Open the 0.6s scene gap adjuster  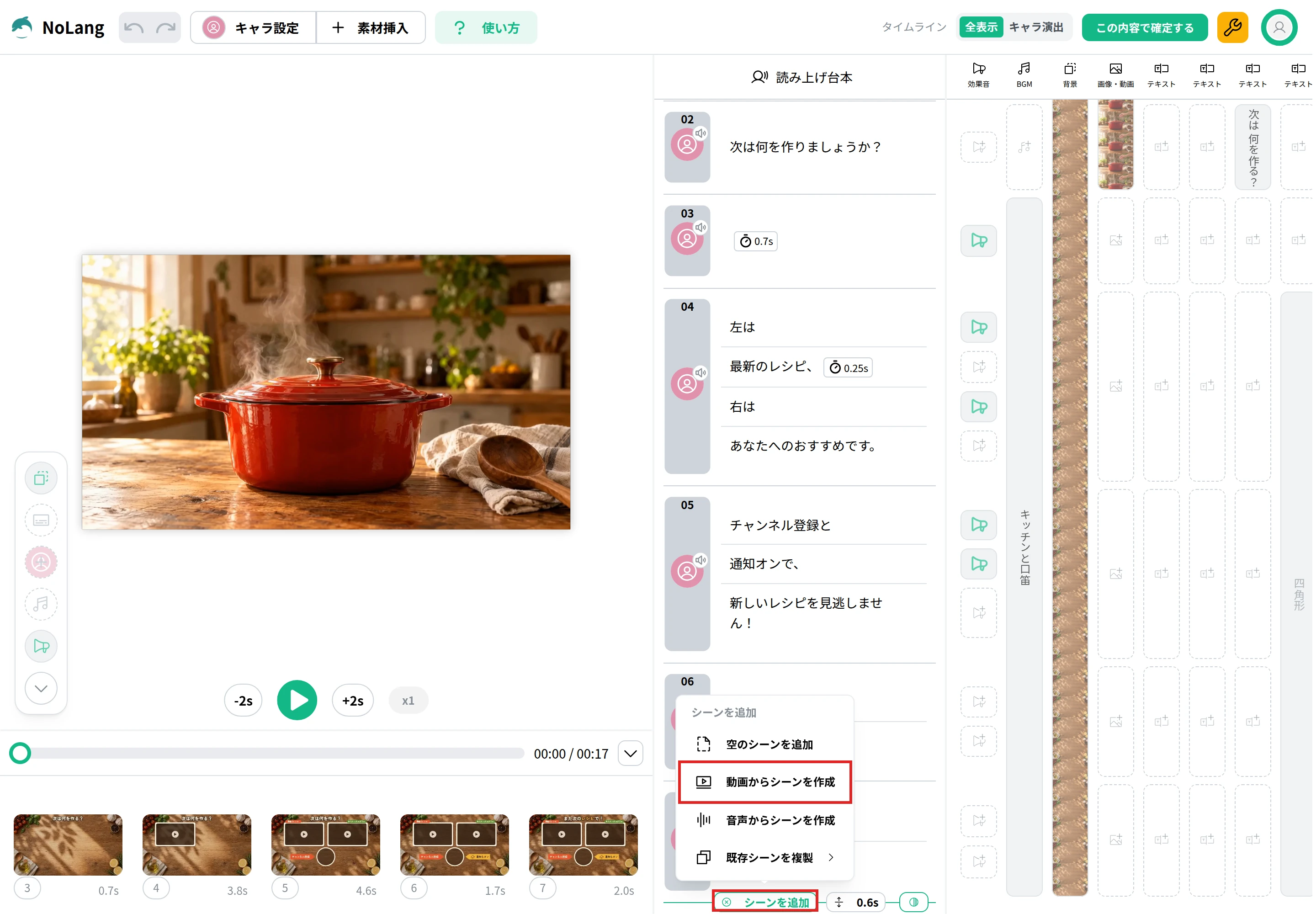coord(855,903)
